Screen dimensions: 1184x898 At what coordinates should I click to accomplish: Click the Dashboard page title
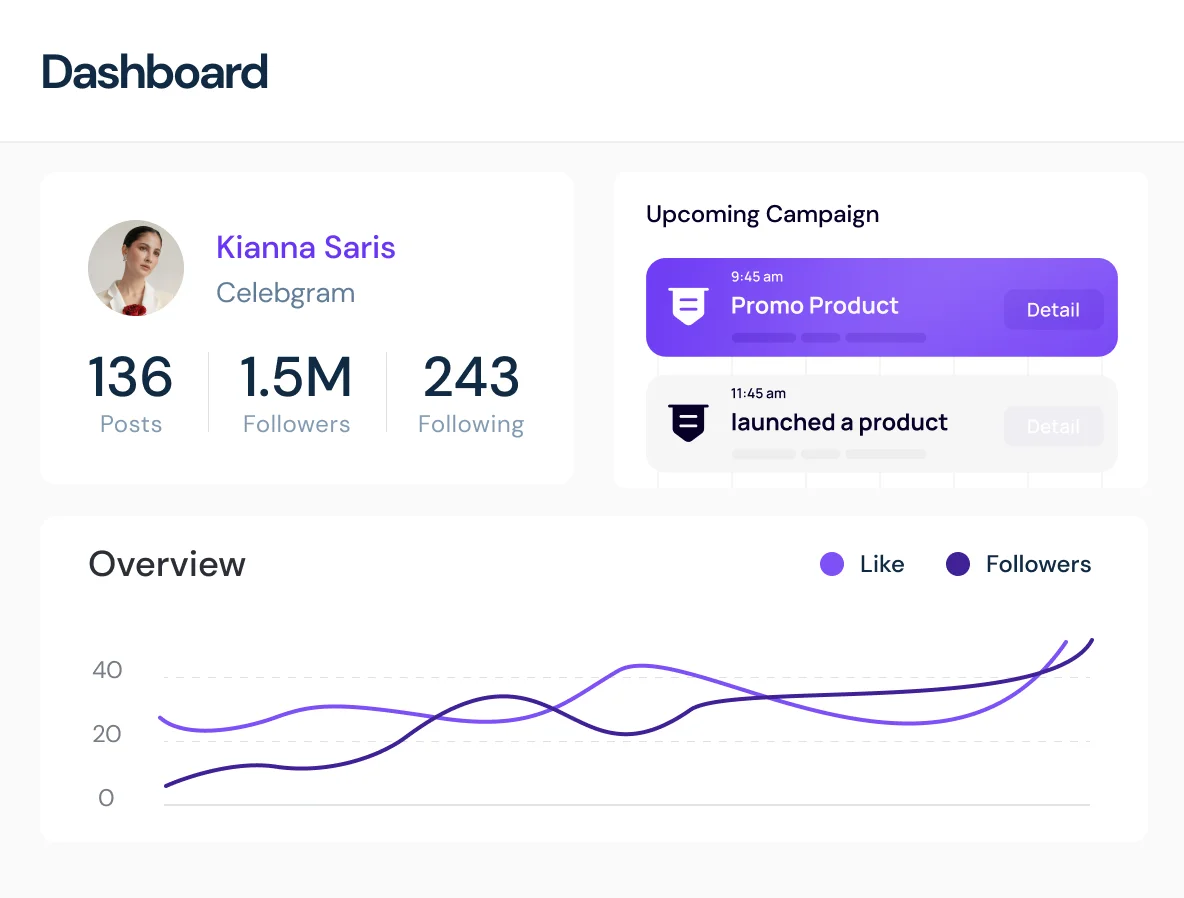[155, 72]
